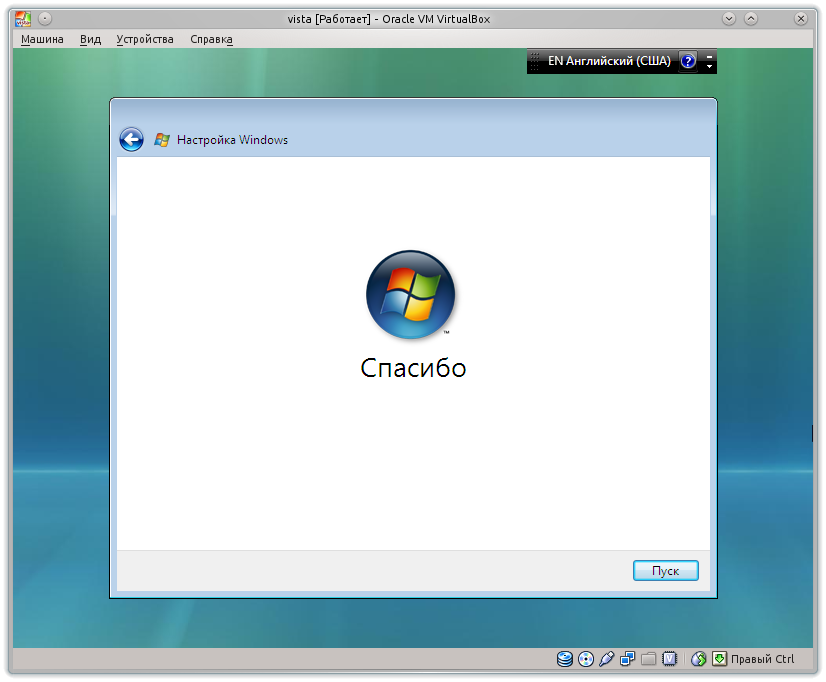Open the Машина menu

point(44,38)
